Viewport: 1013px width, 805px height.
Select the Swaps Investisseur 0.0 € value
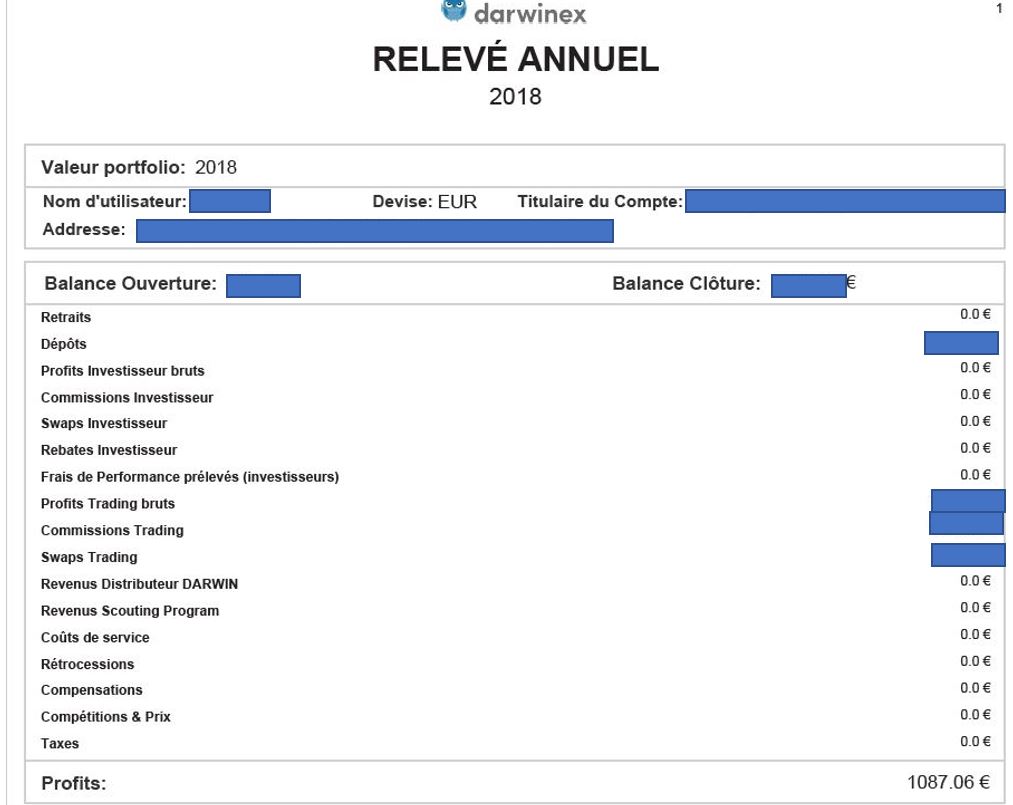pyautogui.click(x=975, y=421)
